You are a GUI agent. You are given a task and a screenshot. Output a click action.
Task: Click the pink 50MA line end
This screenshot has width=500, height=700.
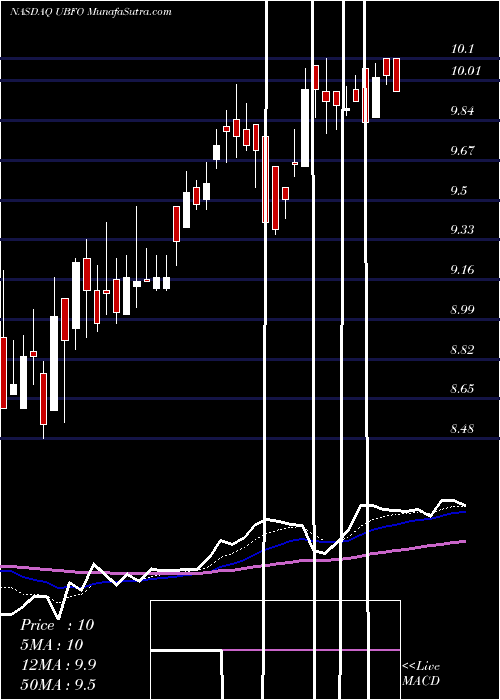(464, 542)
